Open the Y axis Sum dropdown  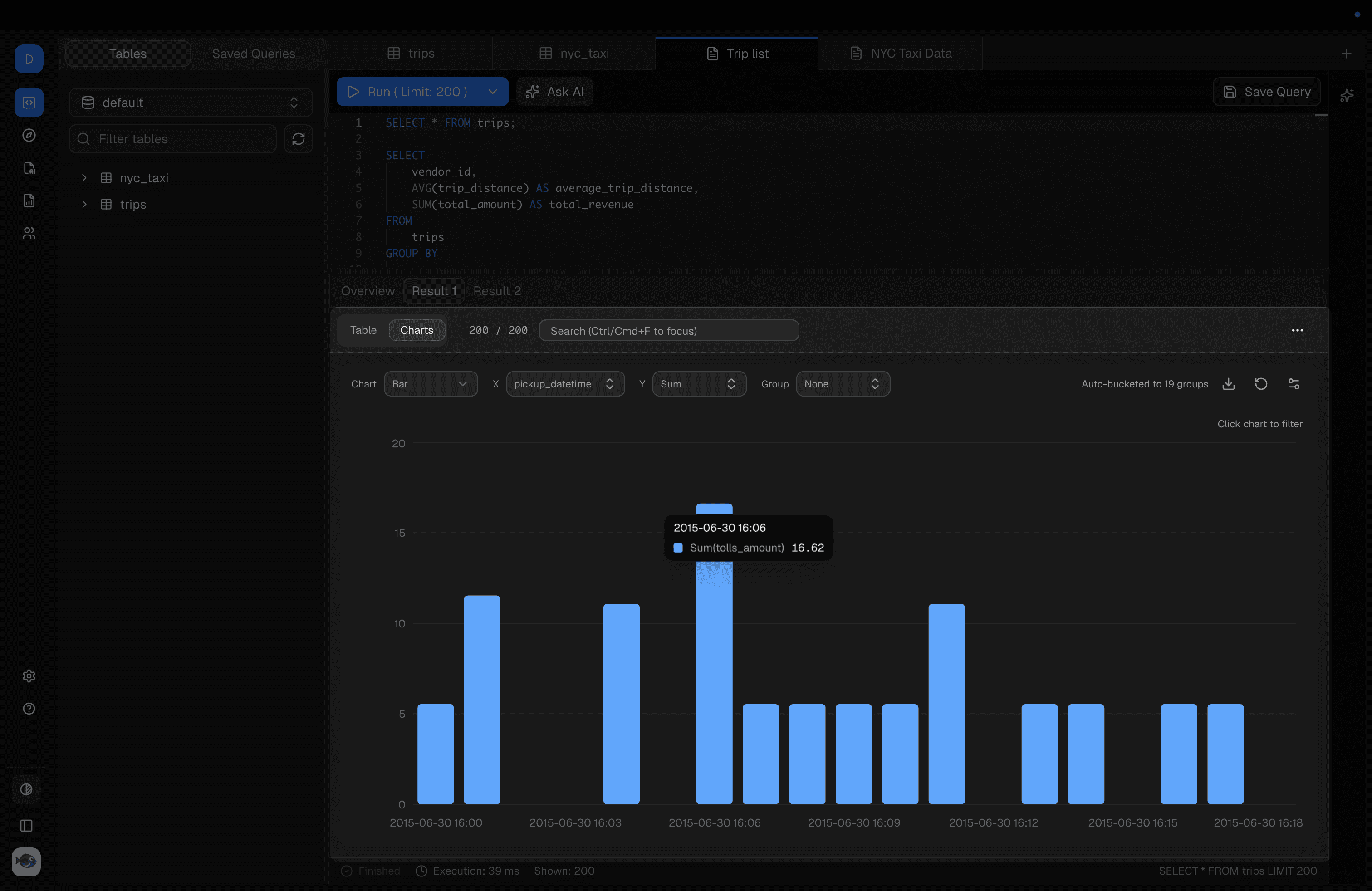[x=699, y=384]
